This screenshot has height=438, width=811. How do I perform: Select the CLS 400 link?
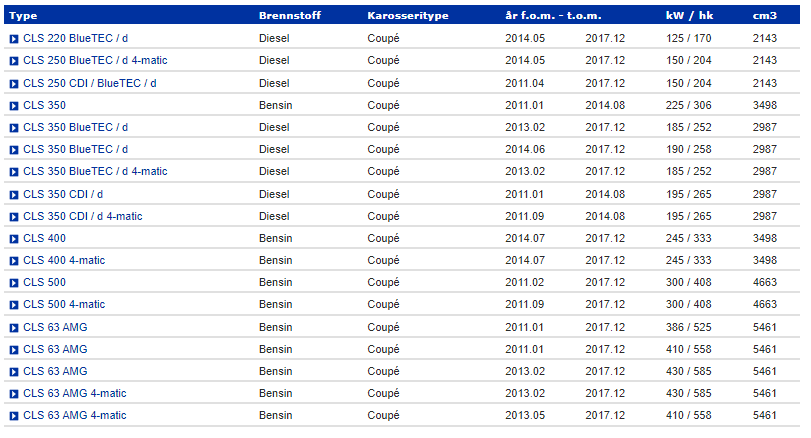[44, 238]
